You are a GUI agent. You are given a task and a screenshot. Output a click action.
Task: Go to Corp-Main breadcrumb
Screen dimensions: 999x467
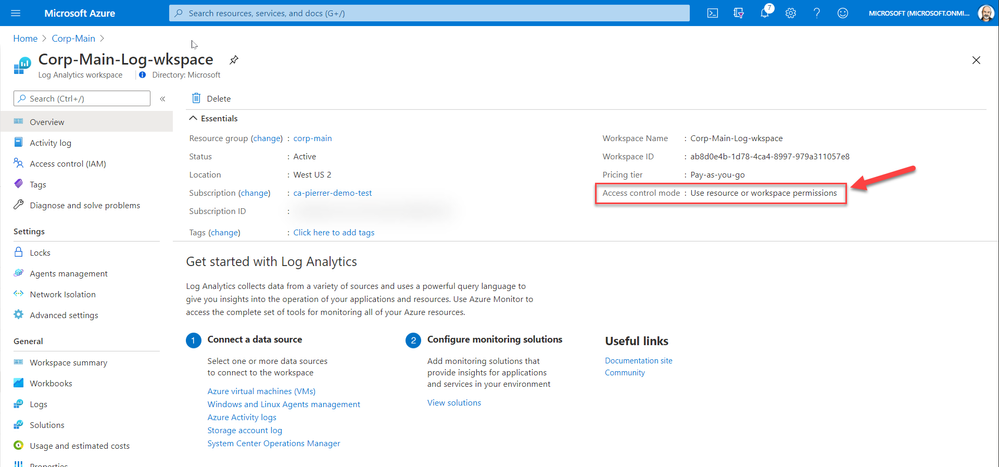pyautogui.click(x=74, y=39)
